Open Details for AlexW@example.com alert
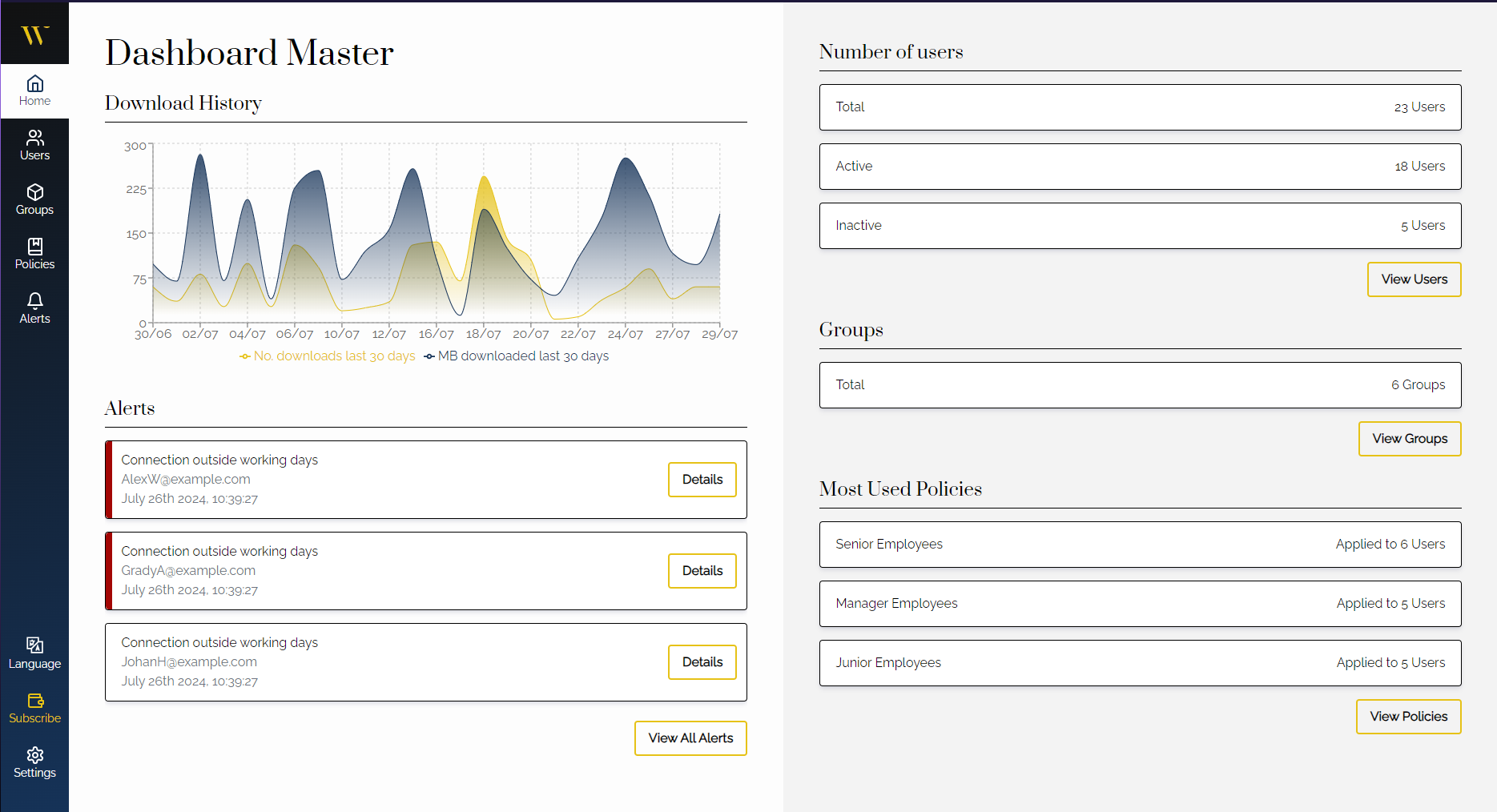Image resolution: width=1497 pixels, height=812 pixels. pos(702,480)
